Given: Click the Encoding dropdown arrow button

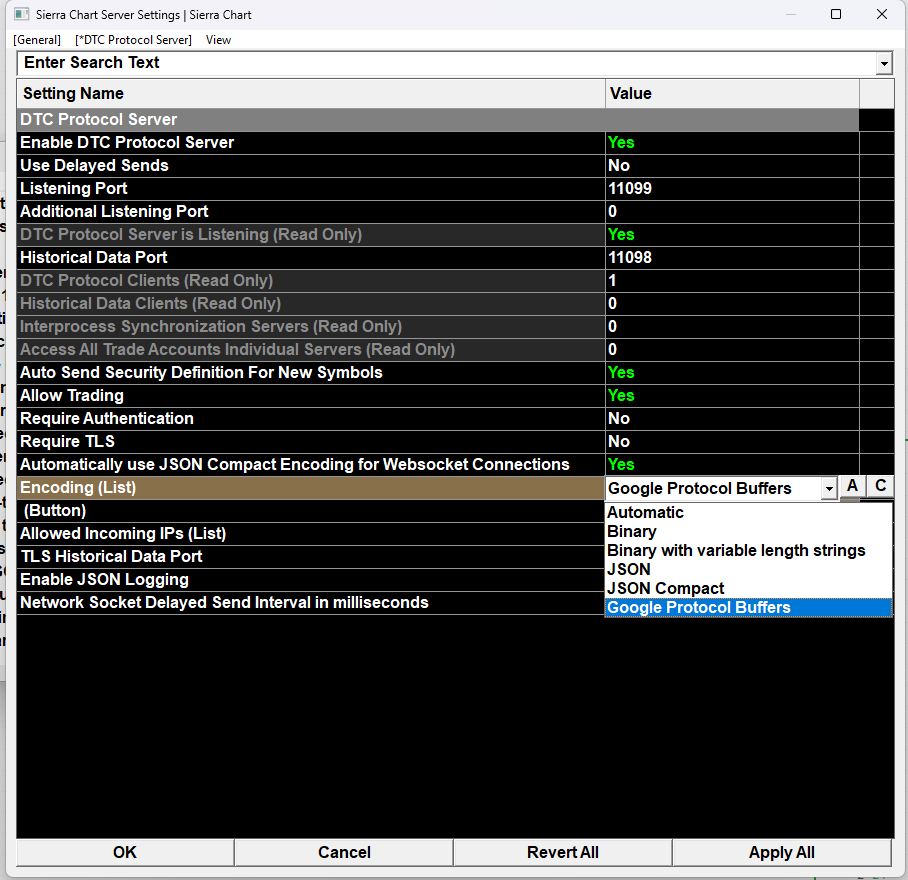Looking at the screenshot, I should pyautogui.click(x=829, y=489).
